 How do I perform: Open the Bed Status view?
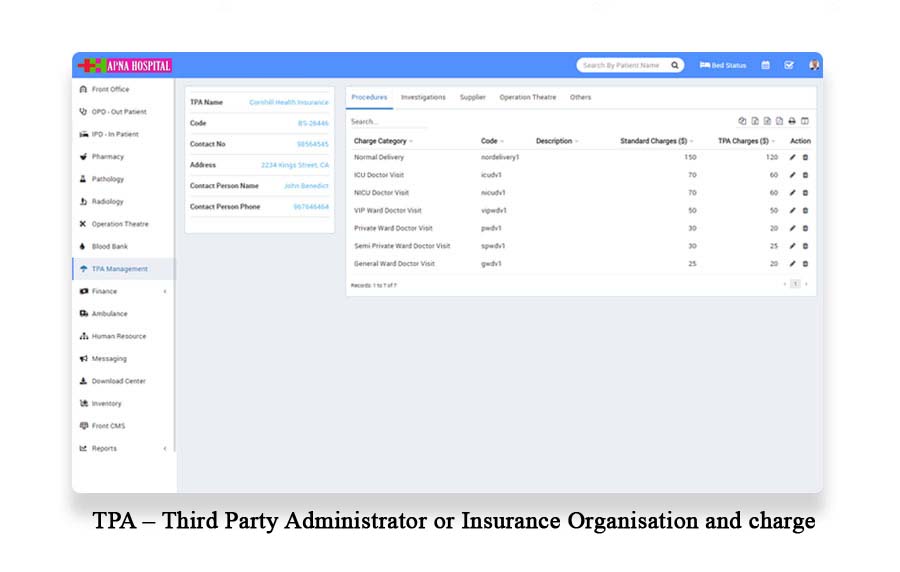click(723, 65)
